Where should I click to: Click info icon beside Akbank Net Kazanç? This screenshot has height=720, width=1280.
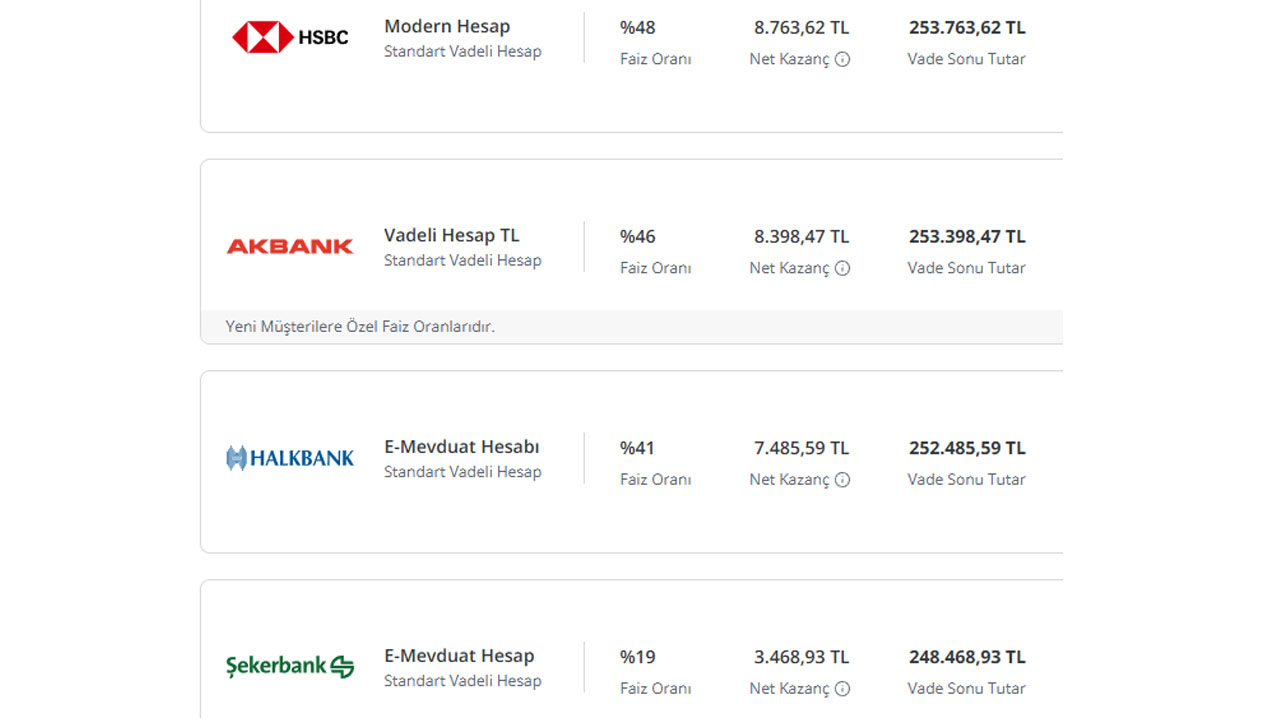click(843, 268)
